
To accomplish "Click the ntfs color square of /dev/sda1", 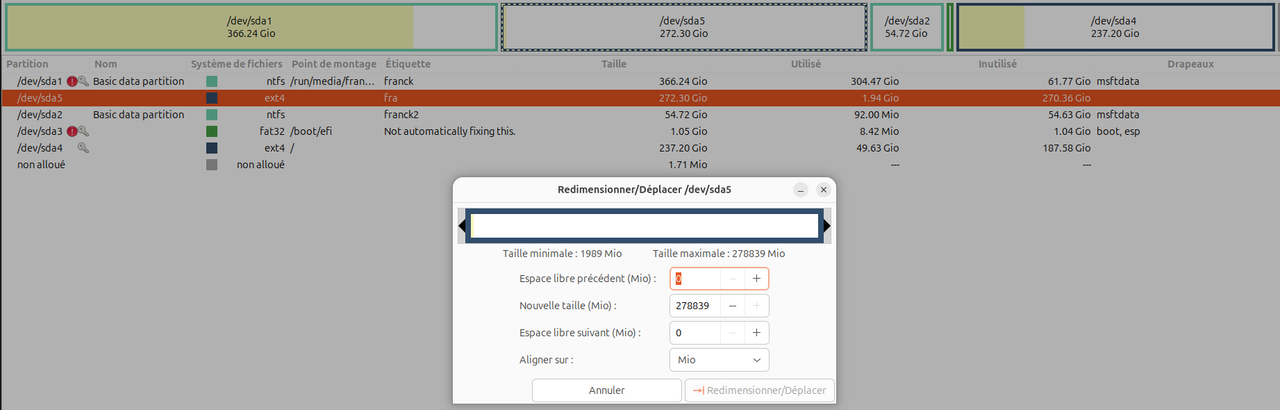I will pyautogui.click(x=212, y=82).
